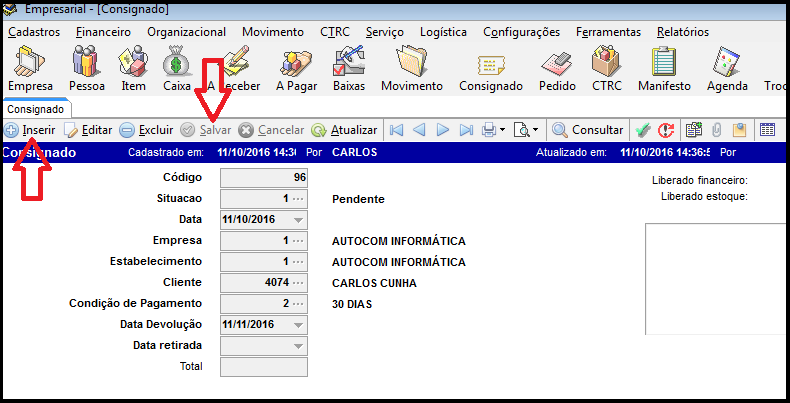790x403 pixels.
Task: Click the Caixa money bag icon
Action: click(x=177, y=70)
